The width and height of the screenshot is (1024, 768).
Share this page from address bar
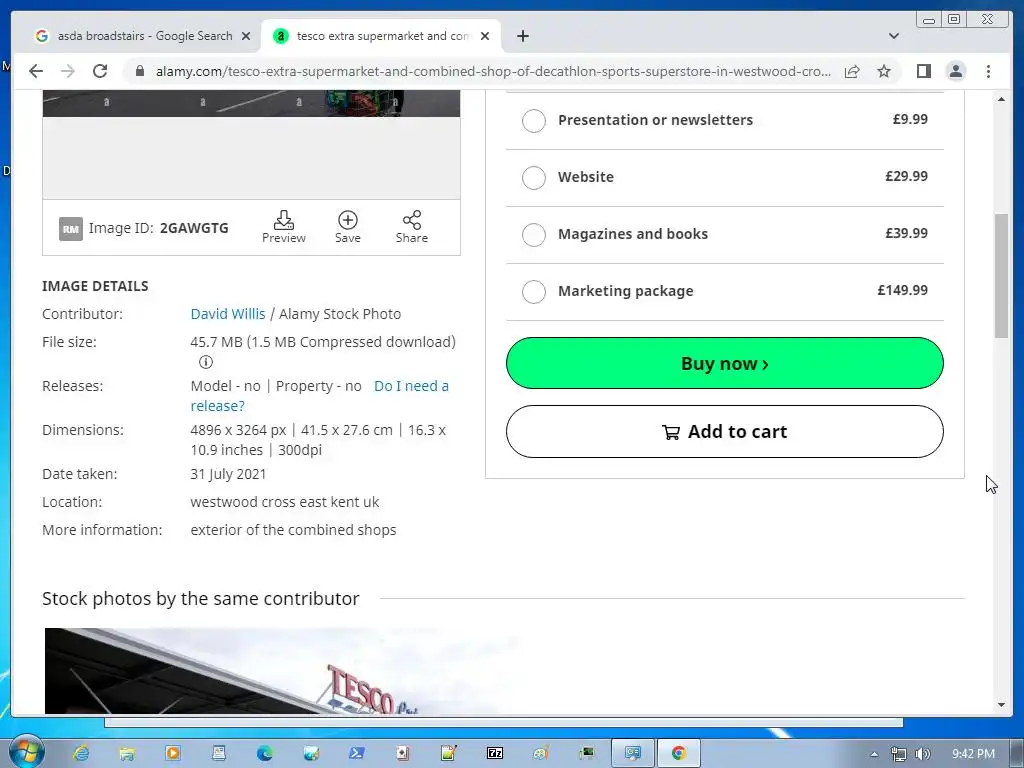[x=852, y=71]
